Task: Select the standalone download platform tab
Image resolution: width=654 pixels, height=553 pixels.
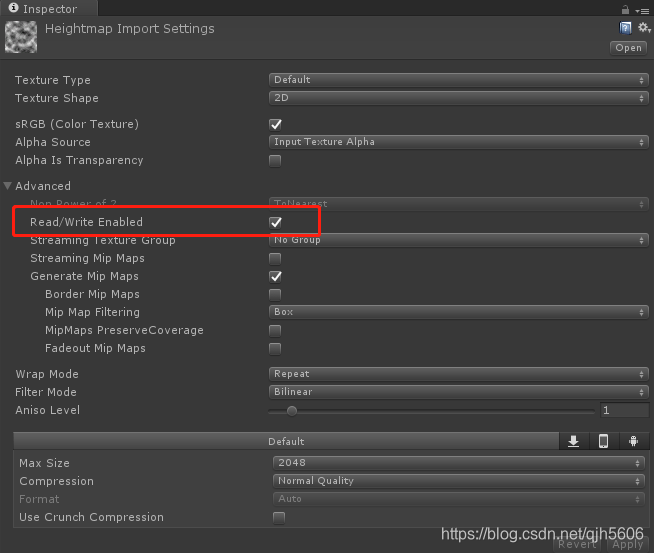Action: coord(574,441)
